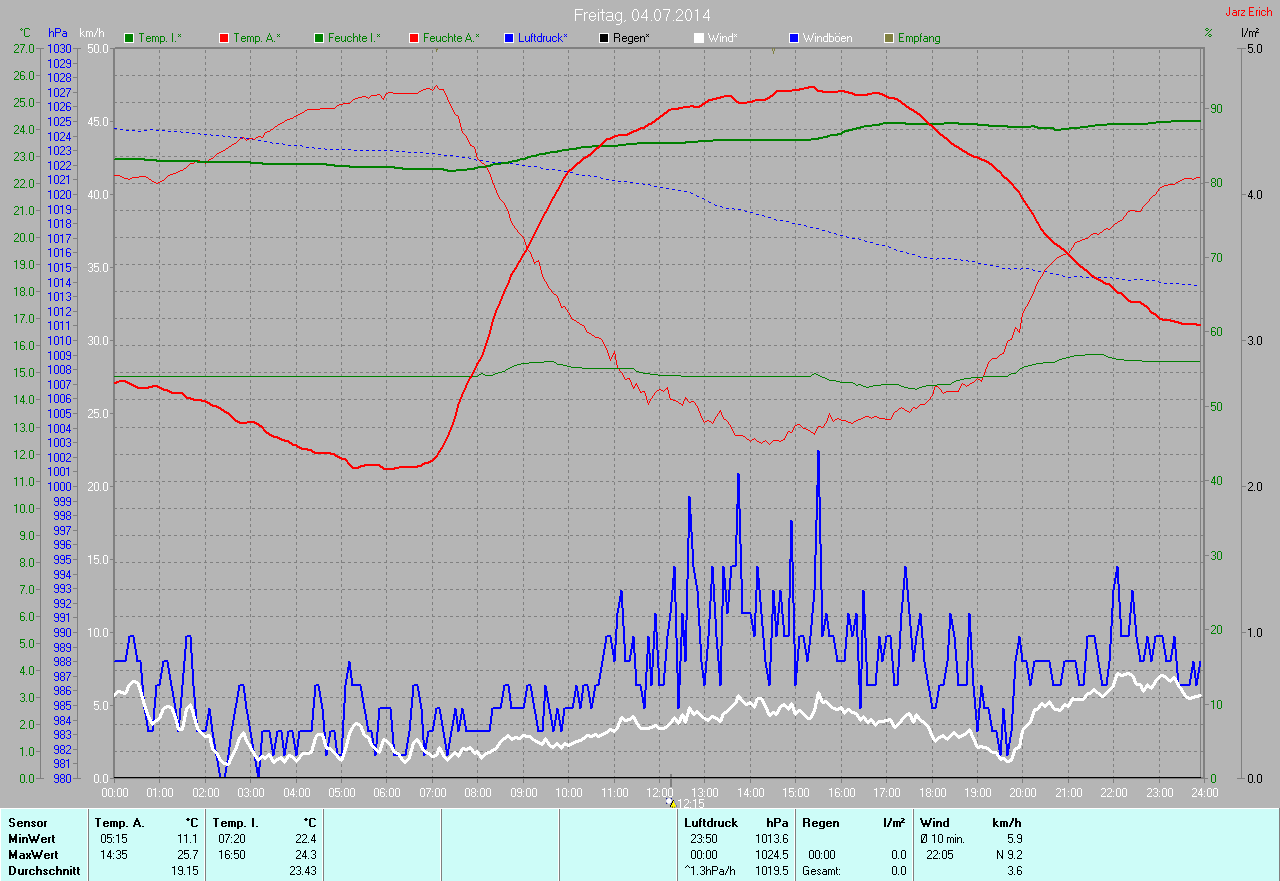Viewport: 1280px width, 881px height.
Task: Click the red Feuchte A. legend square
Action: pos(414,38)
